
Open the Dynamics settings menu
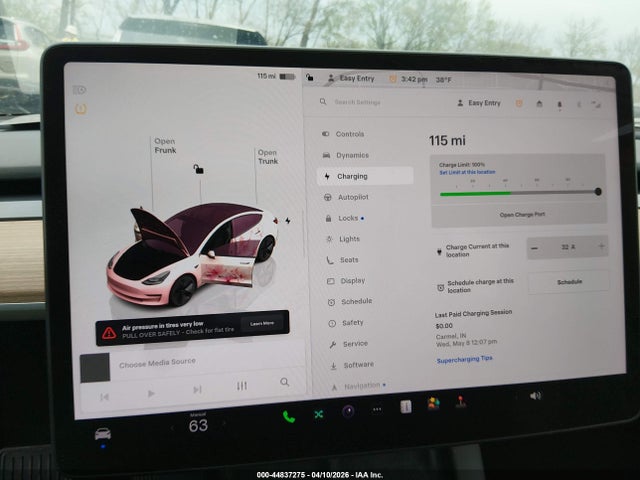pos(352,155)
